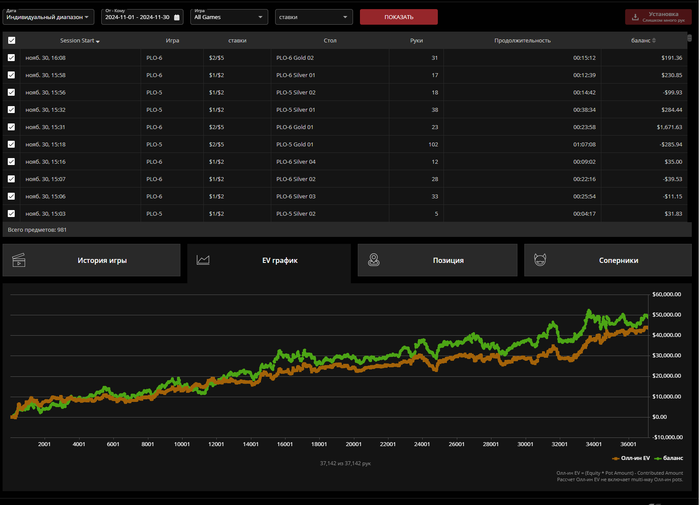Click the devil face icon beside Соперники
The width and height of the screenshot is (700, 505).
click(540, 260)
